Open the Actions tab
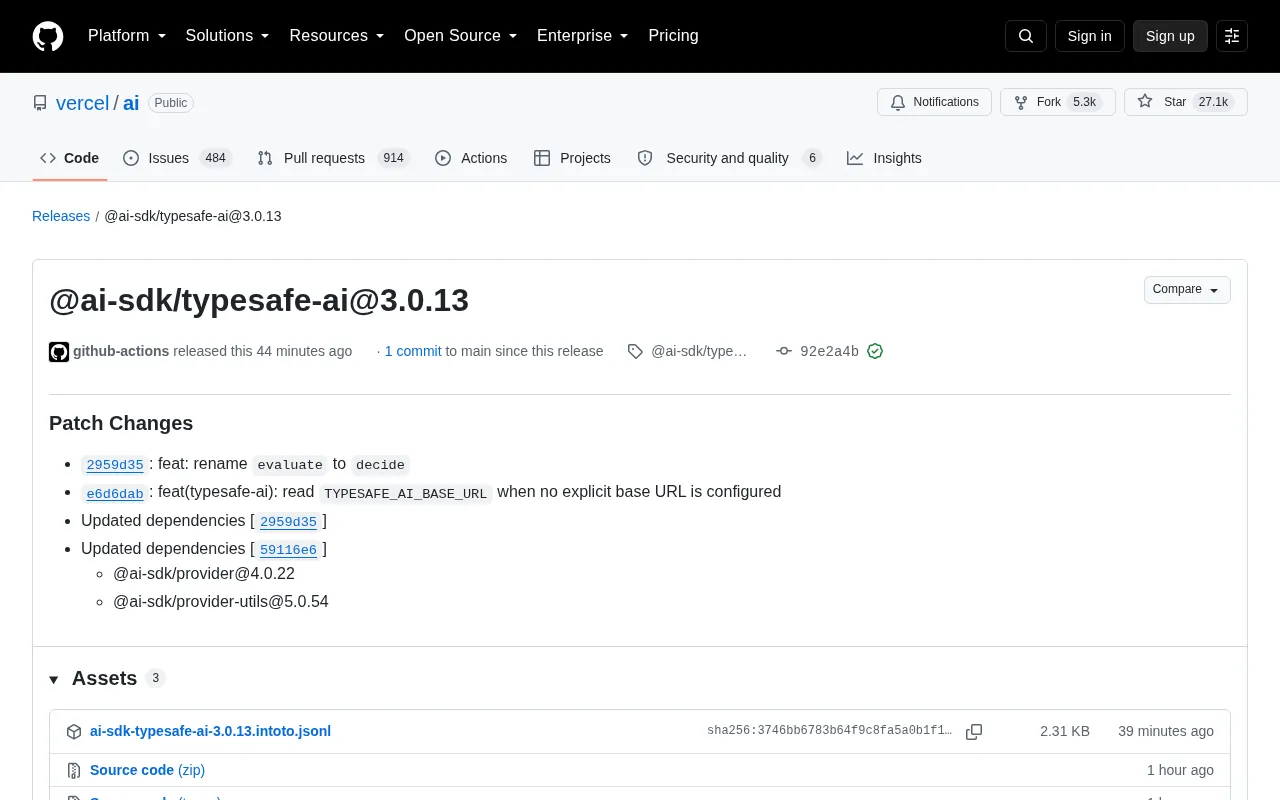Image resolution: width=1280 pixels, height=800 pixels. tap(471, 158)
